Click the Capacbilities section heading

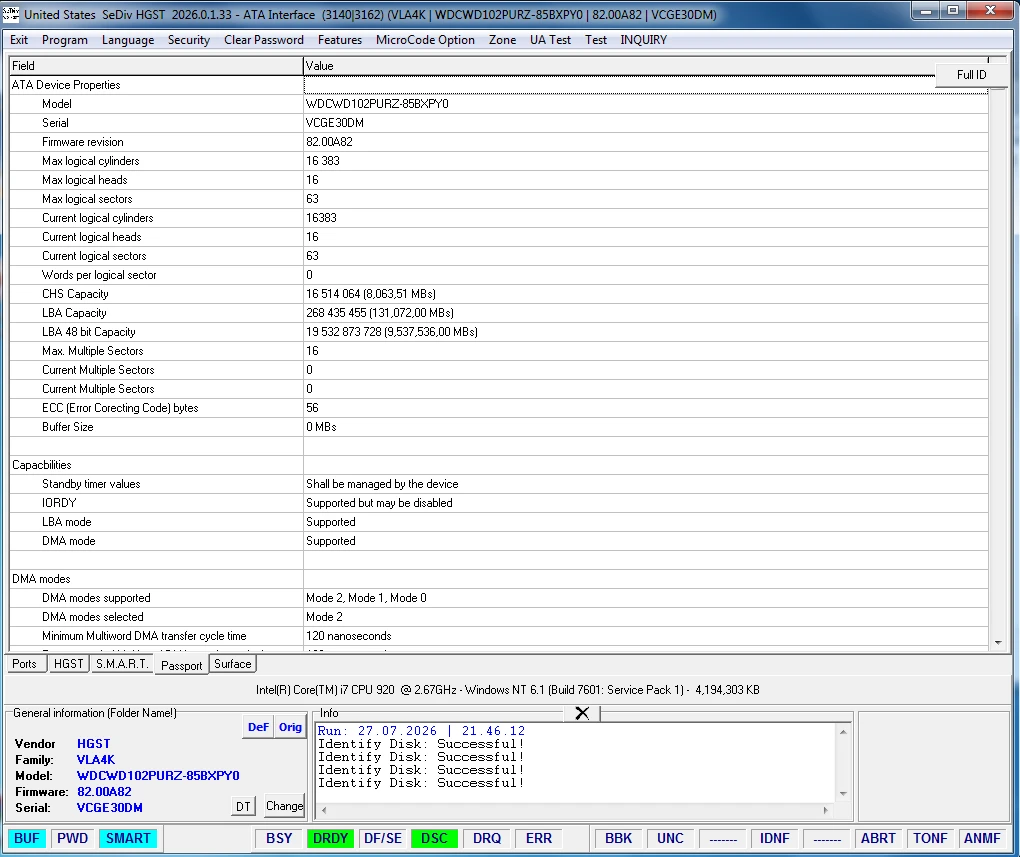[x=42, y=465]
